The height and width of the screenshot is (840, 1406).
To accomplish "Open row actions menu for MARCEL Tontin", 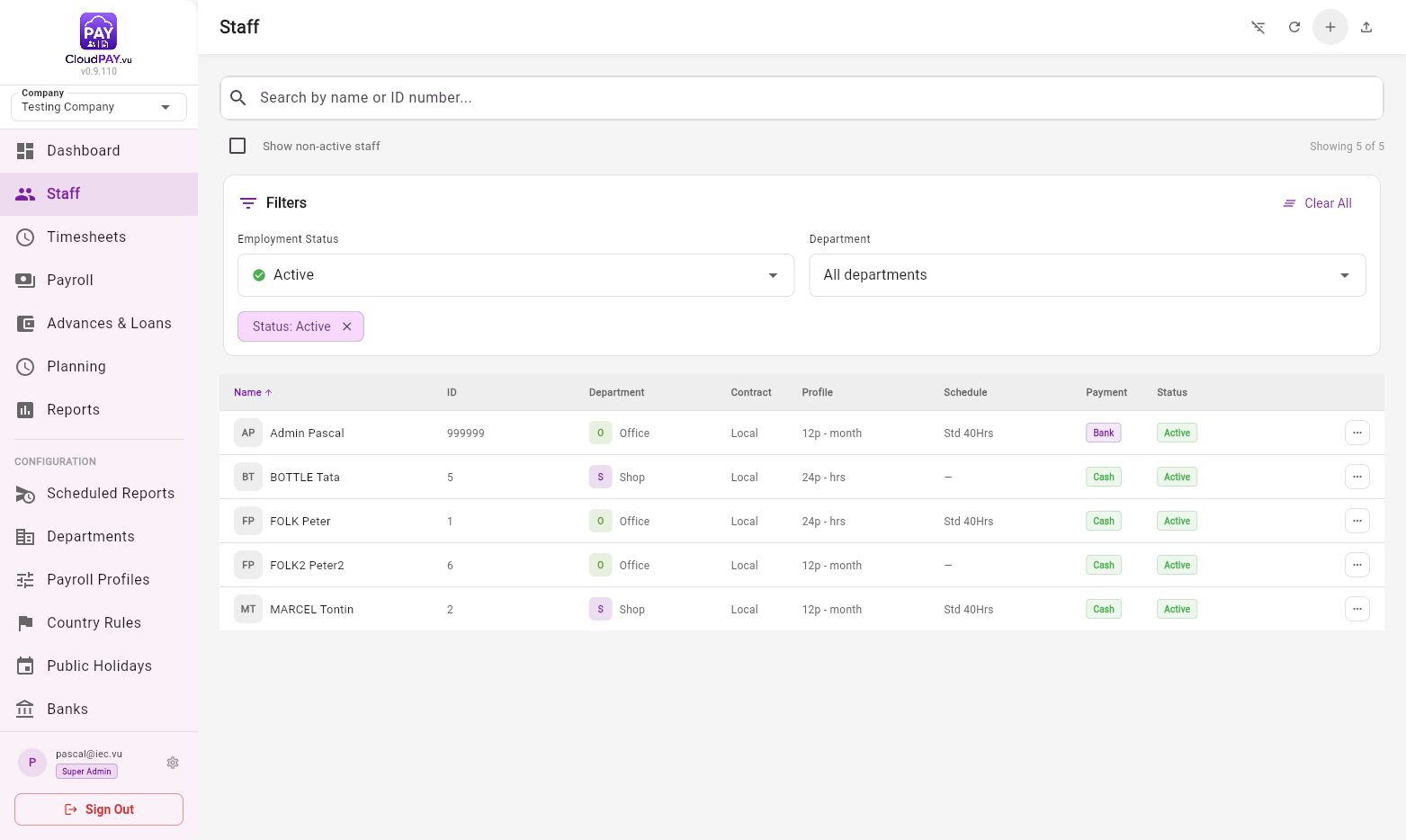I will pyautogui.click(x=1357, y=609).
